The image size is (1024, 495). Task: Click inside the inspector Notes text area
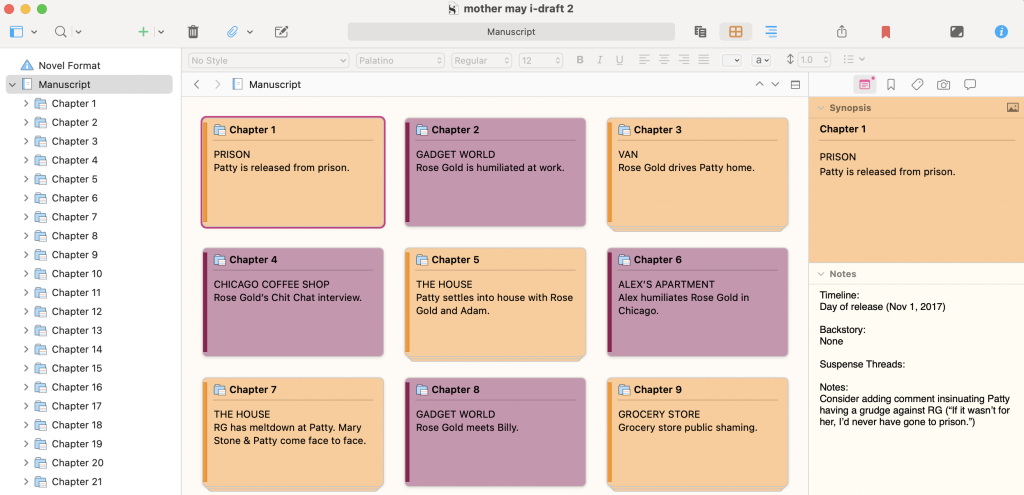(916, 389)
